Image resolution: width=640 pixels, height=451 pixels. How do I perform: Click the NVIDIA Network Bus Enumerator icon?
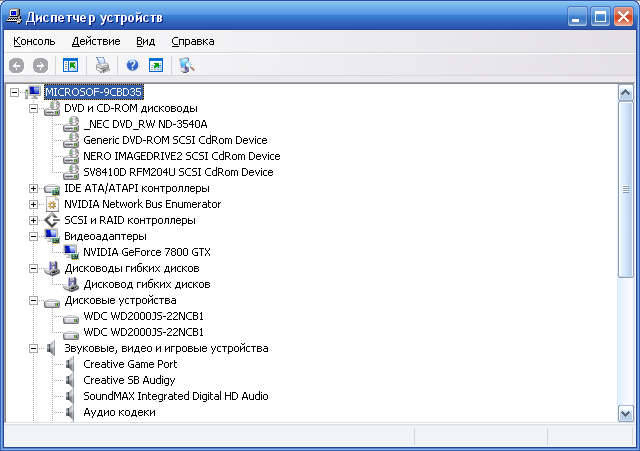pos(52,204)
